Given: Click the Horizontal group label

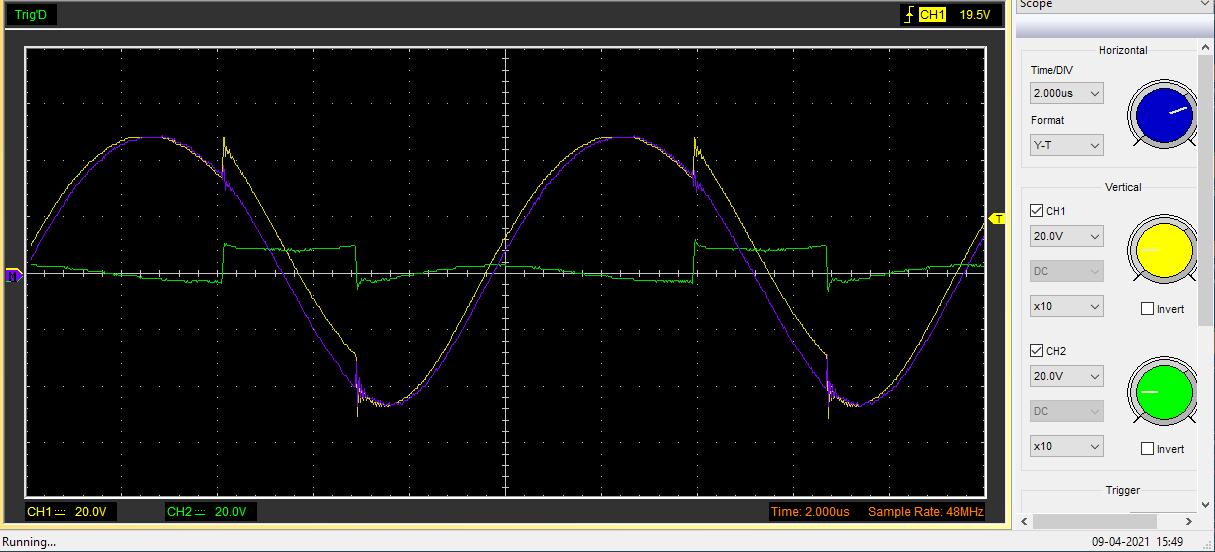Looking at the screenshot, I should click(x=1123, y=50).
